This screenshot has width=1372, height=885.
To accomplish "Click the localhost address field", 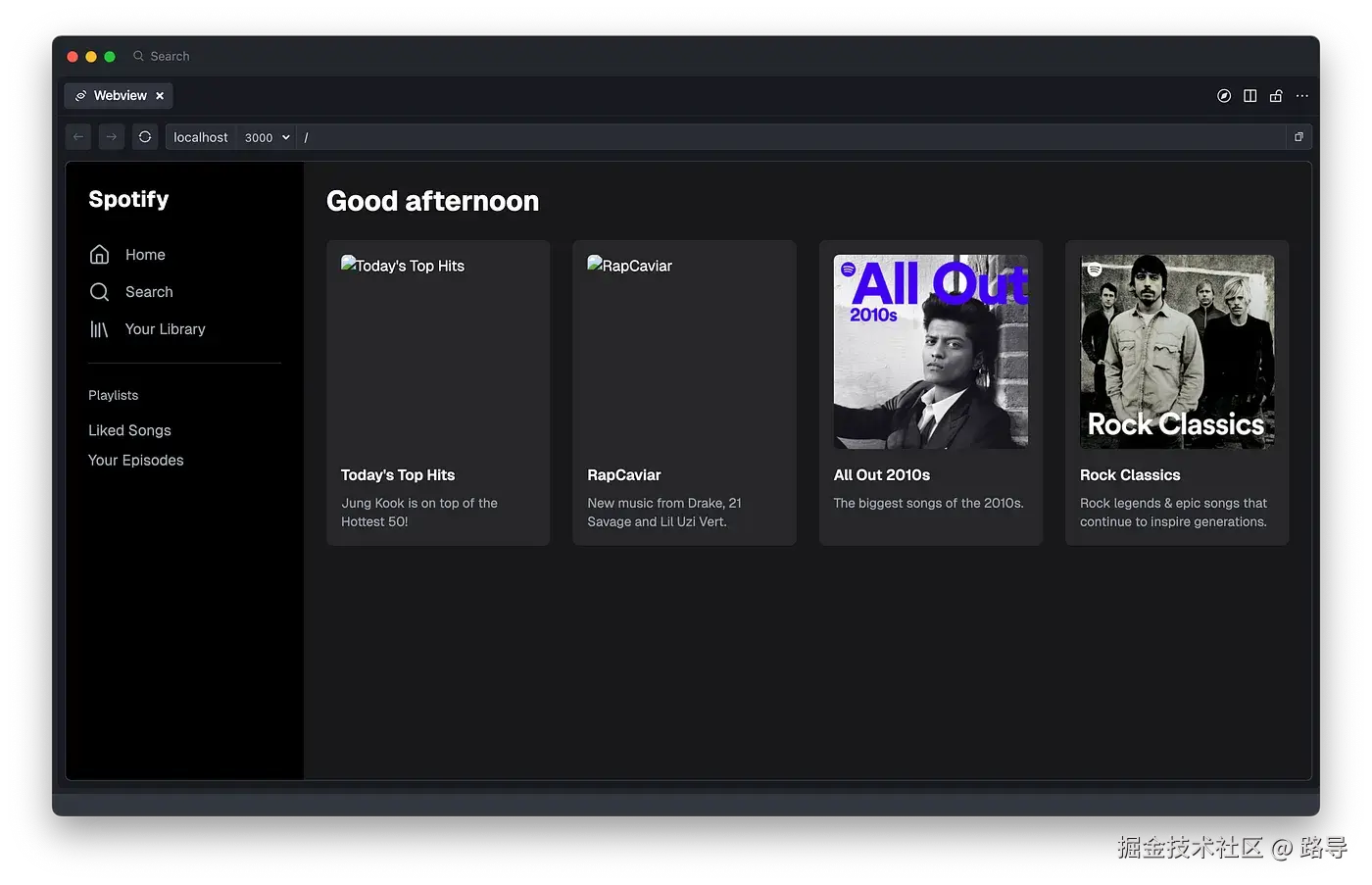I will tap(201, 137).
